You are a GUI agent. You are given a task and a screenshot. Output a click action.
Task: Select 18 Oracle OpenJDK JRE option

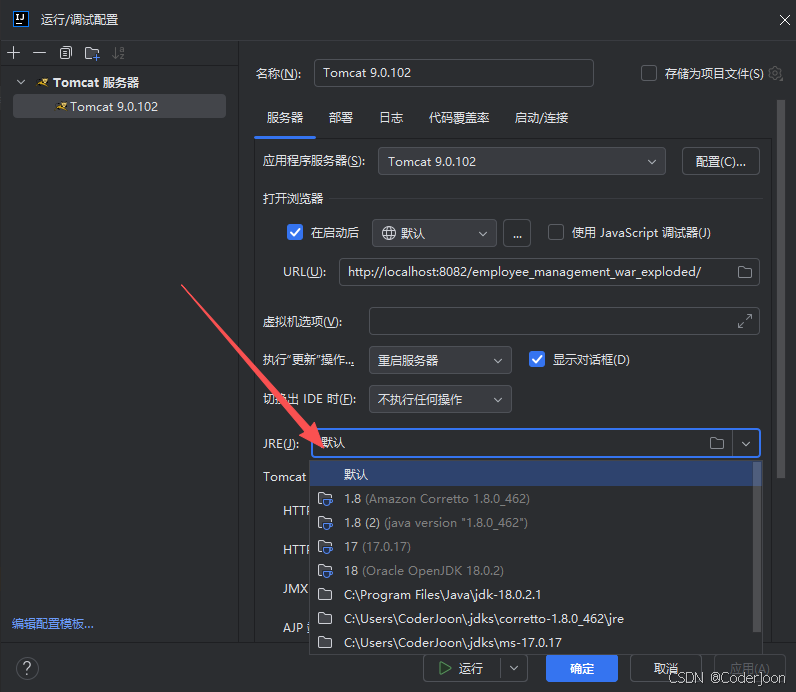532,570
